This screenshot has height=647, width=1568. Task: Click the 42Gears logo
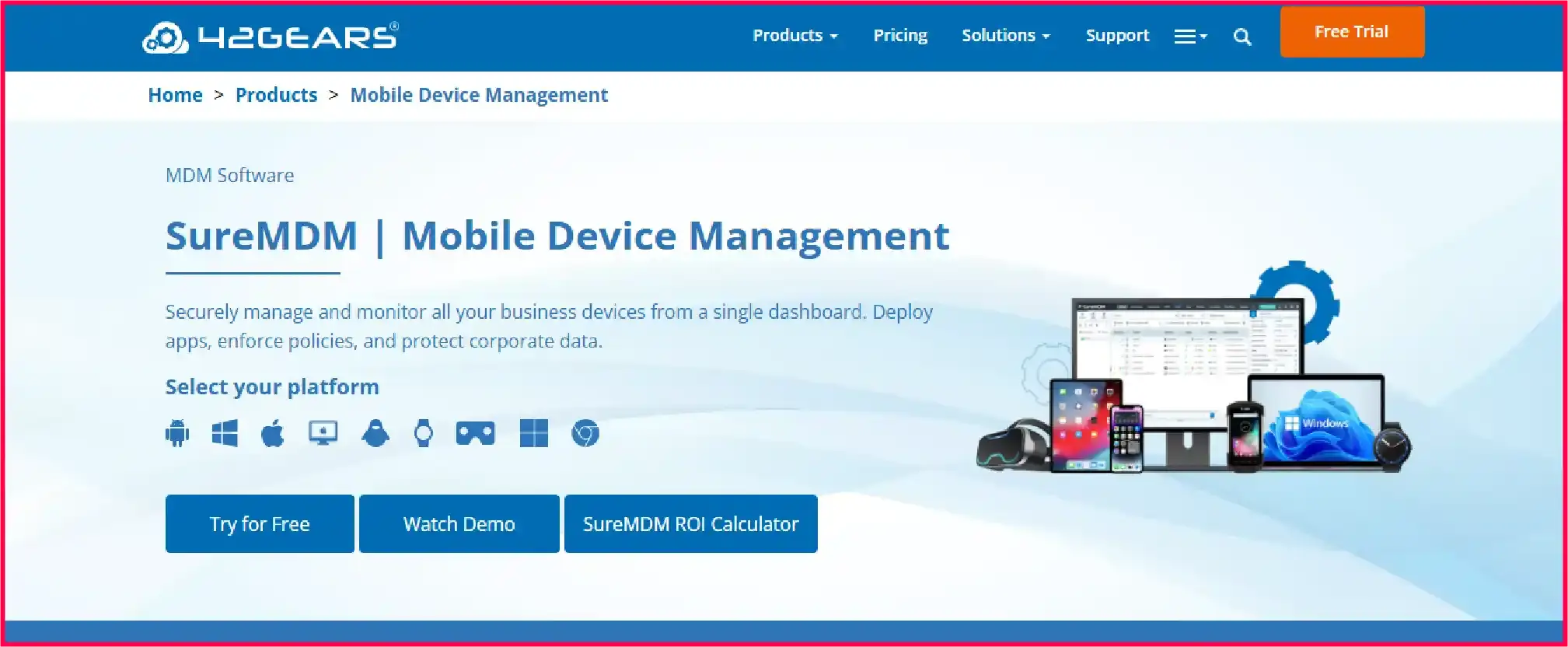tap(271, 37)
